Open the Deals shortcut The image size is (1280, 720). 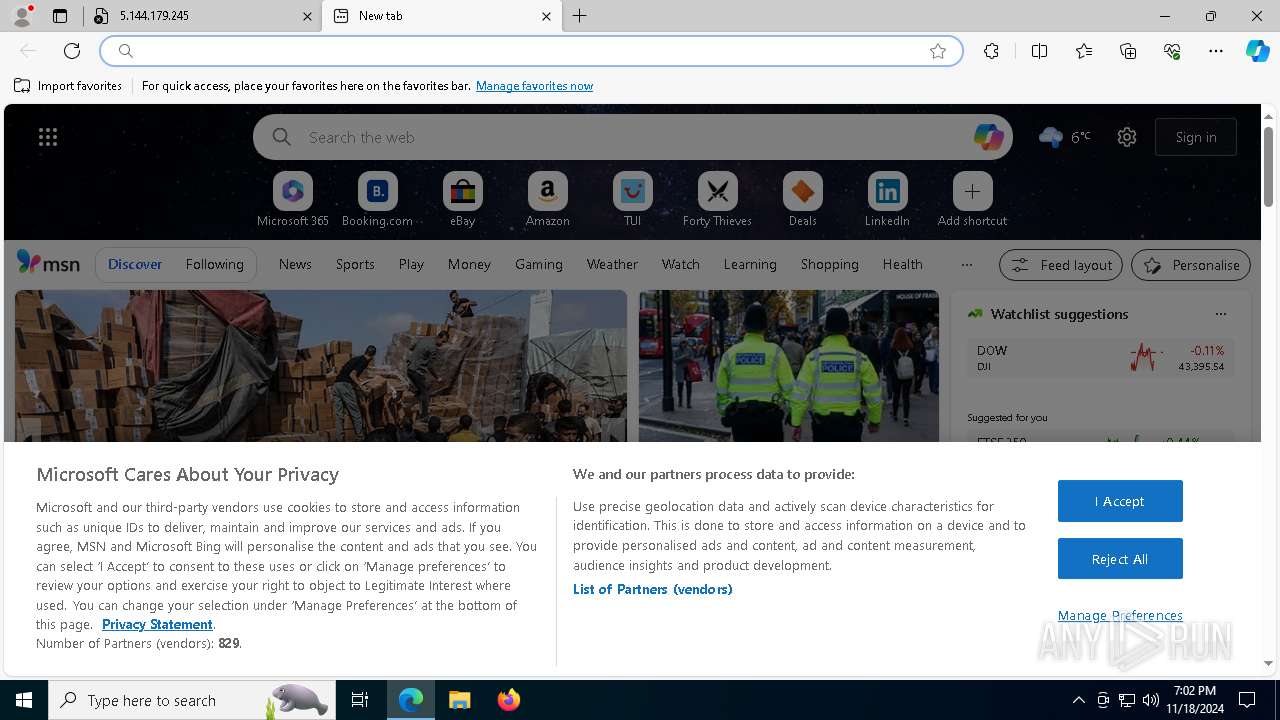click(x=802, y=199)
